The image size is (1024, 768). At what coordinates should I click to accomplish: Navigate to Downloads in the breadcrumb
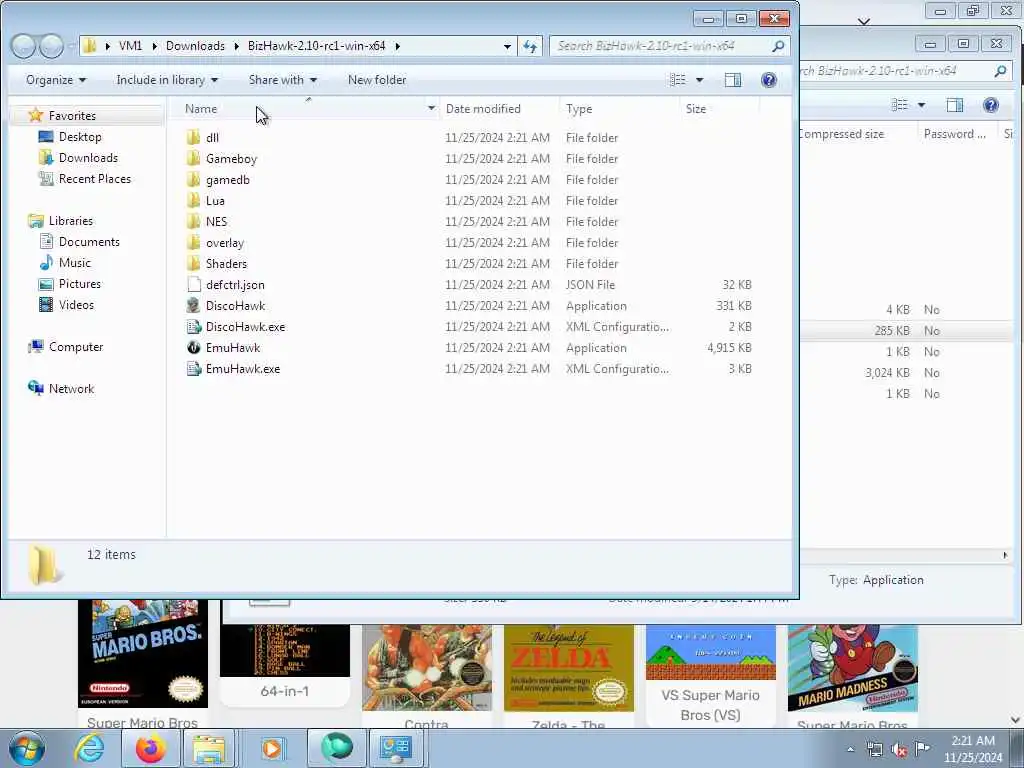(x=195, y=46)
